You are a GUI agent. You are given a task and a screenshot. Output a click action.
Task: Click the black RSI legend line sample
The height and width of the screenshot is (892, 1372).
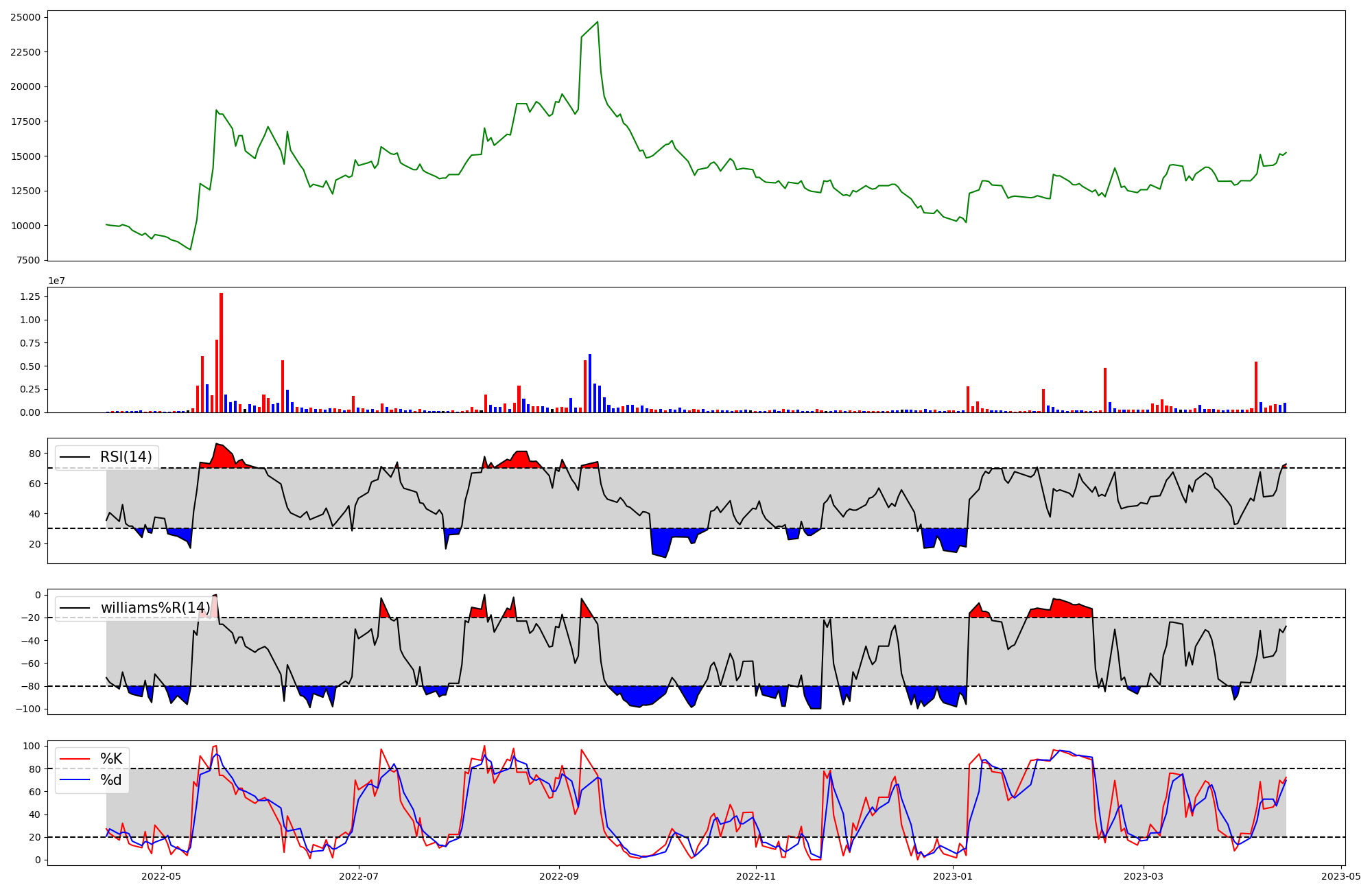pyautogui.click(x=75, y=458)
